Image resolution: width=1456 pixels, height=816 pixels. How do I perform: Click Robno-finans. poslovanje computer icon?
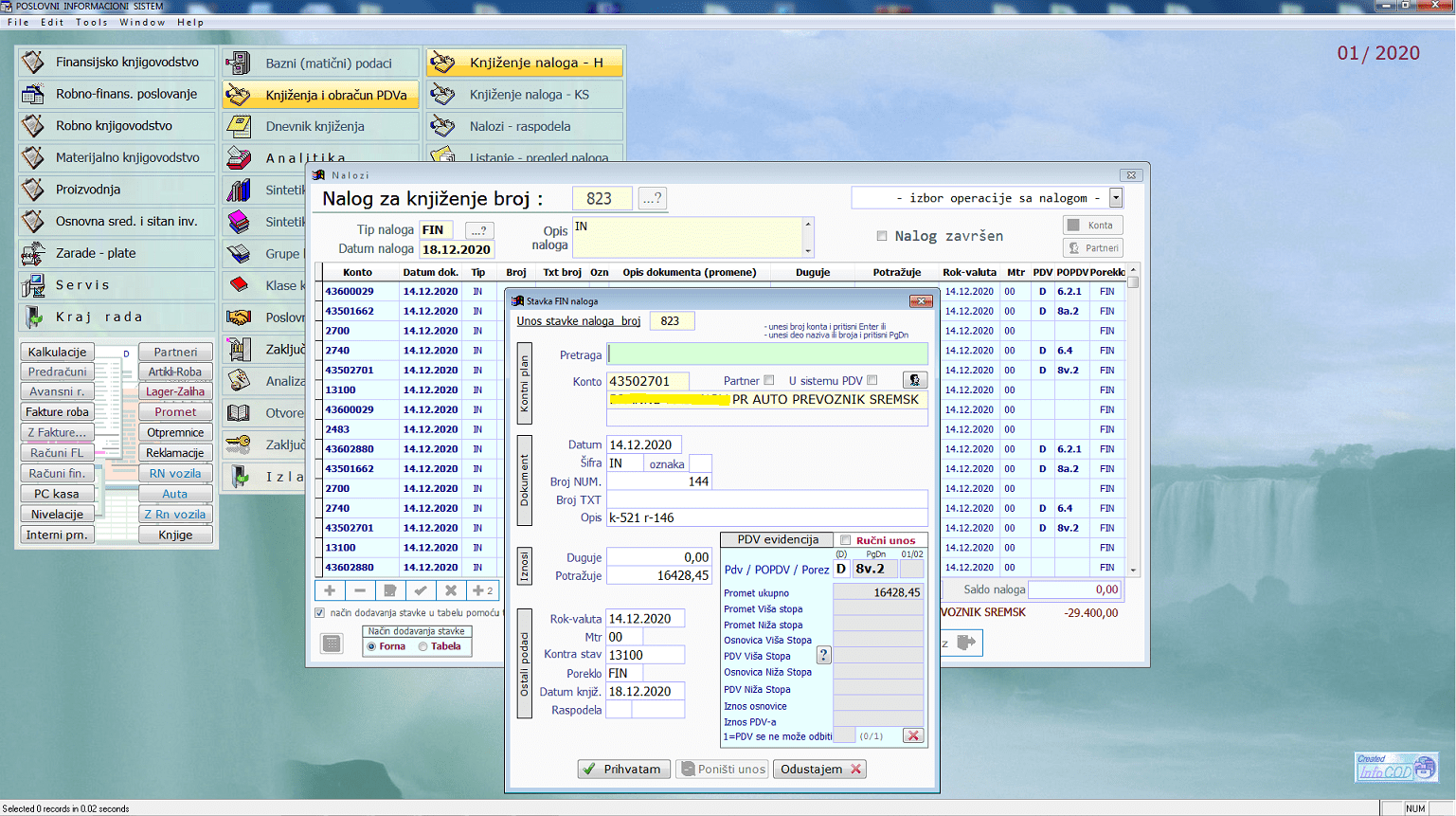coord(33,94)
